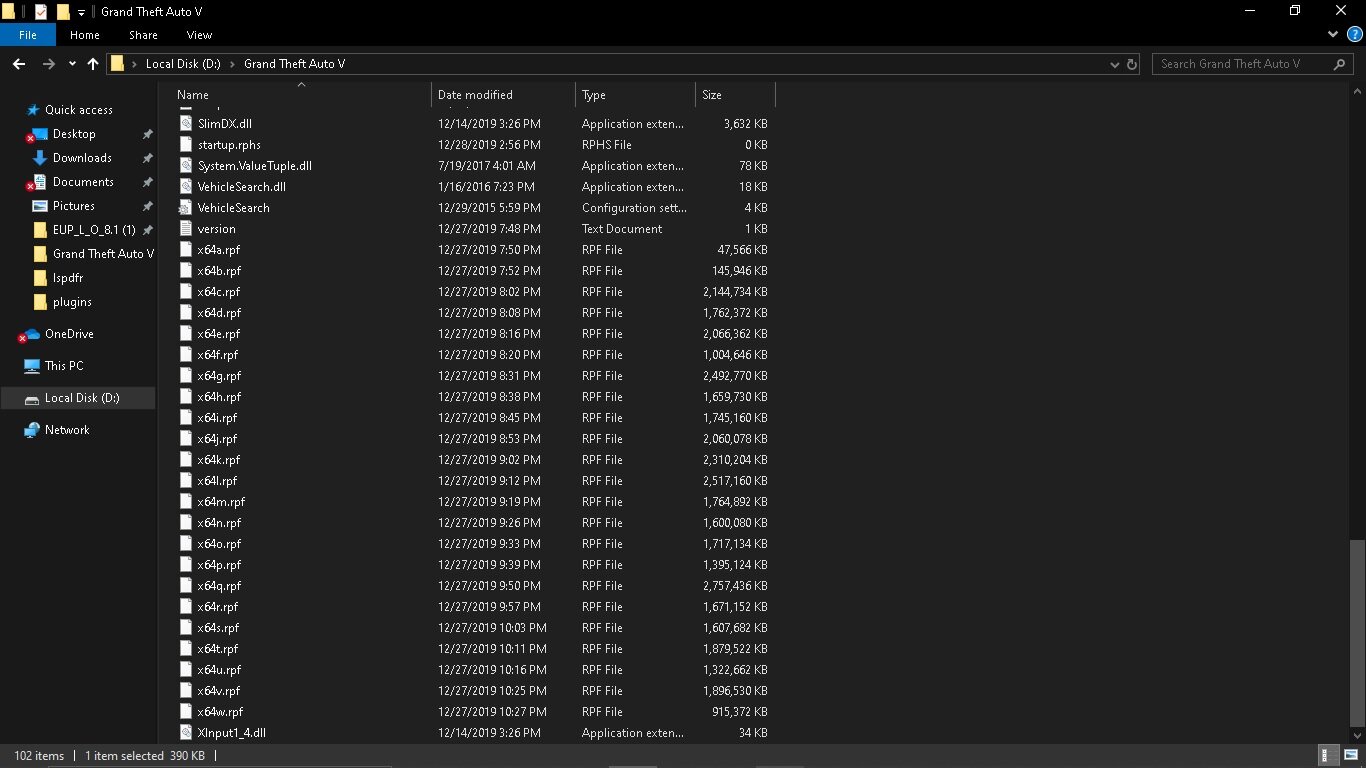
Task: Refresh the Grand Theft Auto V folder
Action: (x=1132, y=64)
